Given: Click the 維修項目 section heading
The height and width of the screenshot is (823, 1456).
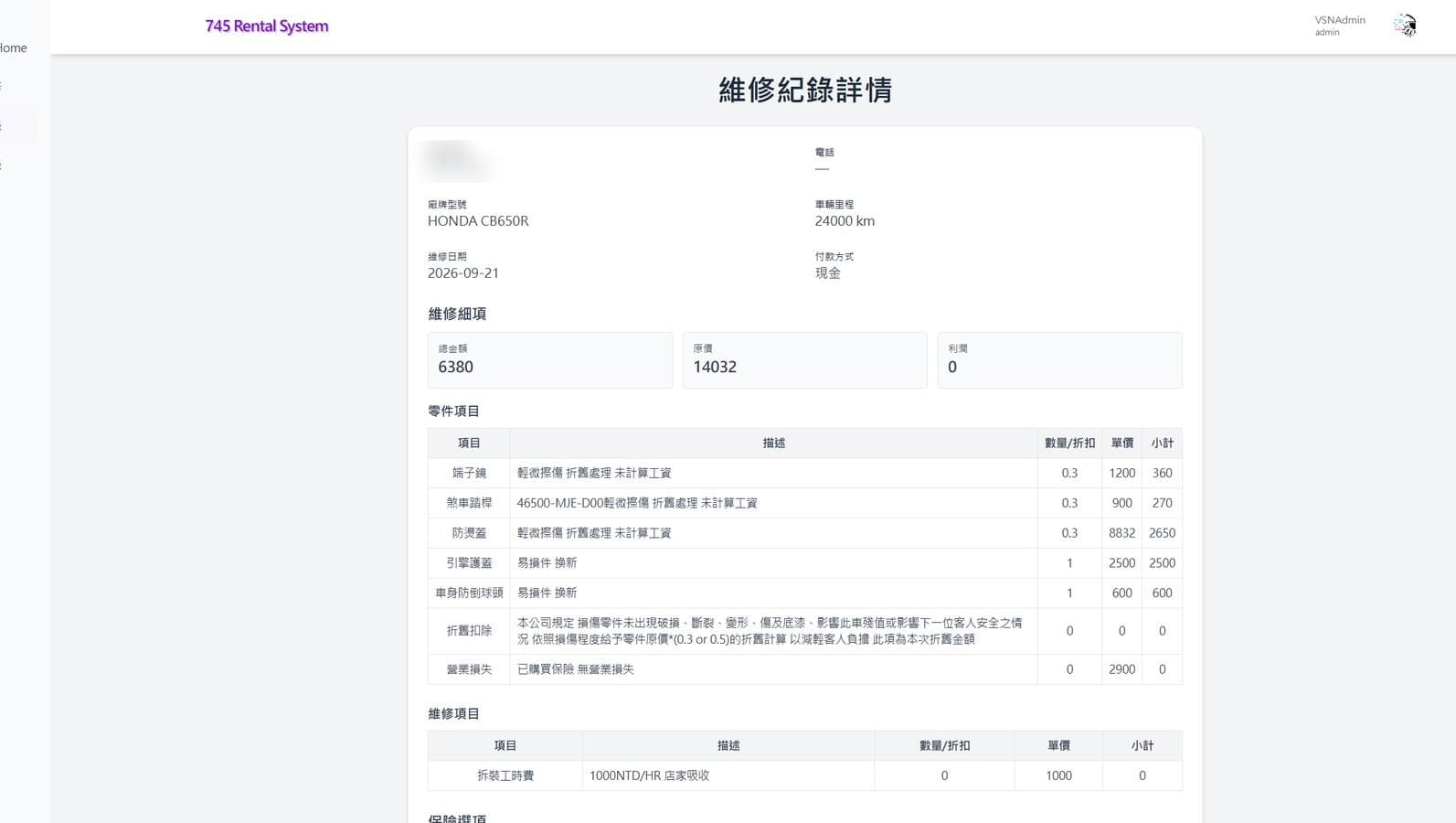Looking at the screenshot, I should pos(453,714).
